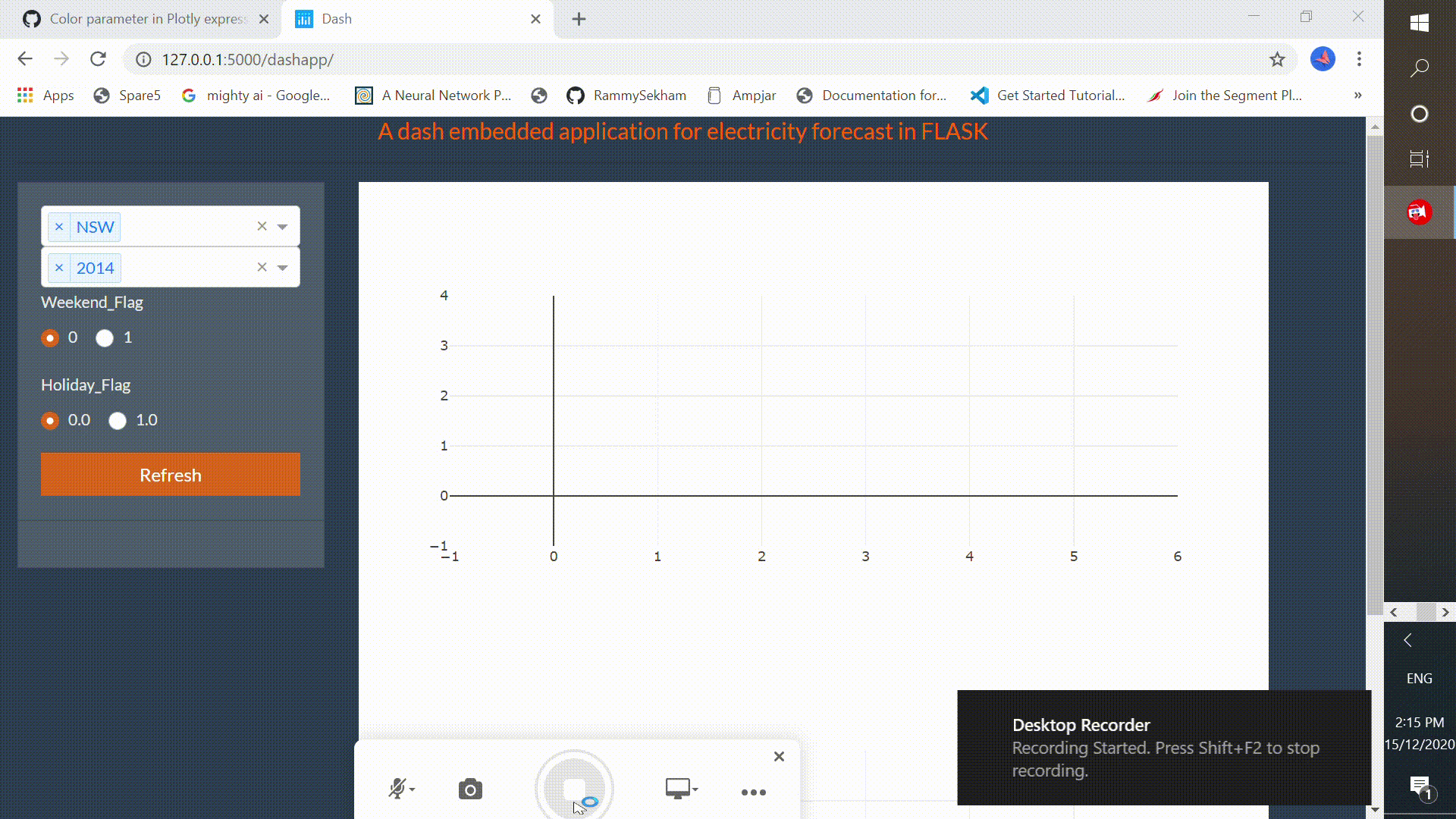Open the 2014 year dropdown
Image resolution: width=1456 pixels, height=819 pixels.
(x=283, y=267)
